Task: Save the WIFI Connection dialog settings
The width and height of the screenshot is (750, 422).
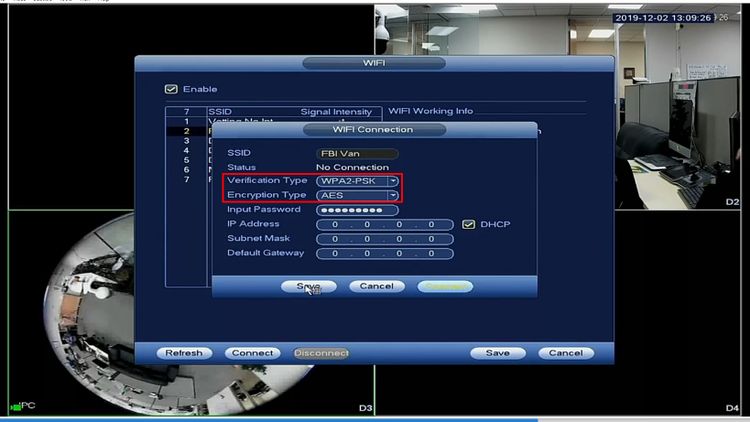Action: (309, 286)
